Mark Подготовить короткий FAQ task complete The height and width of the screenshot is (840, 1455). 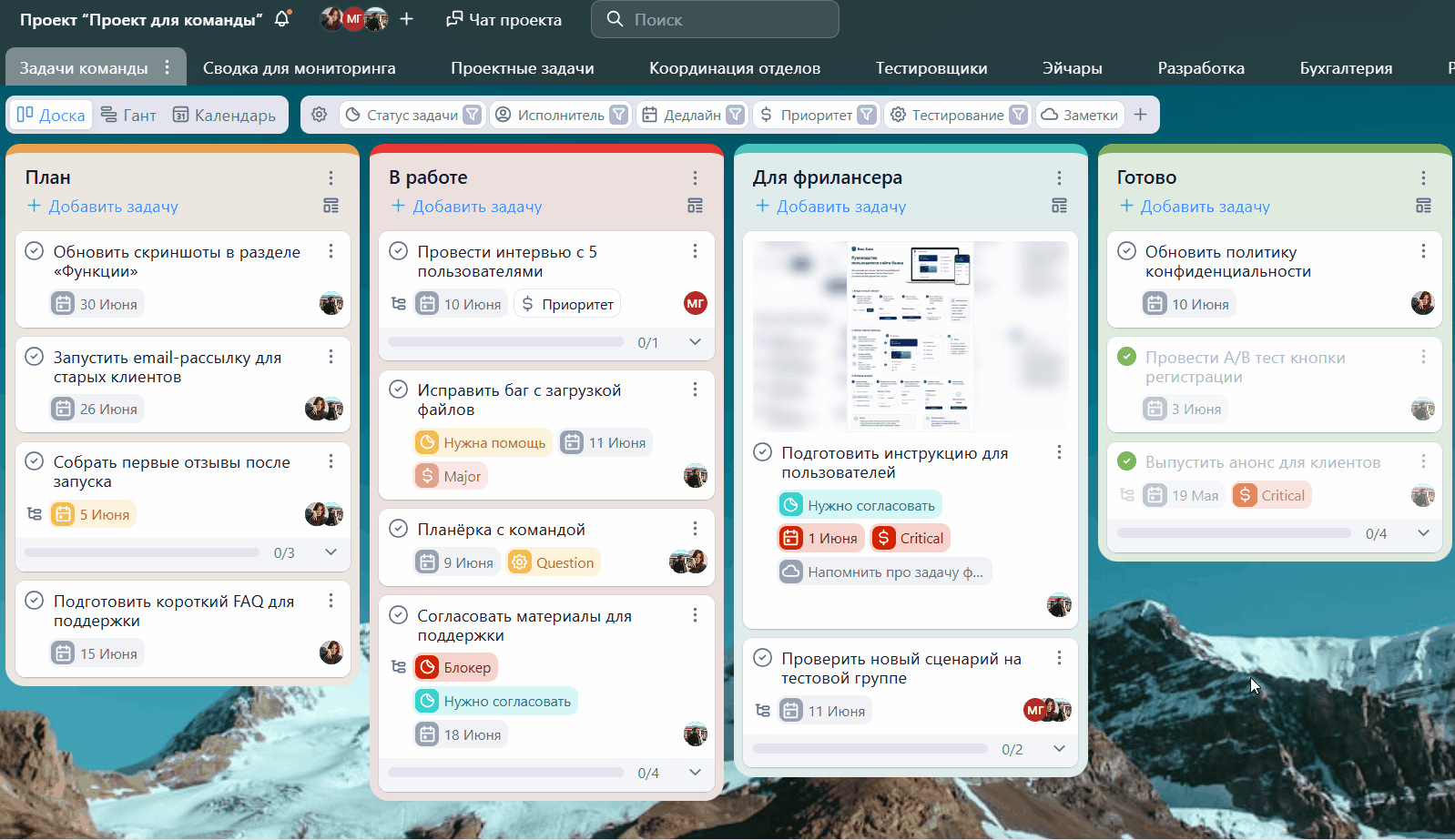point(35,601)
